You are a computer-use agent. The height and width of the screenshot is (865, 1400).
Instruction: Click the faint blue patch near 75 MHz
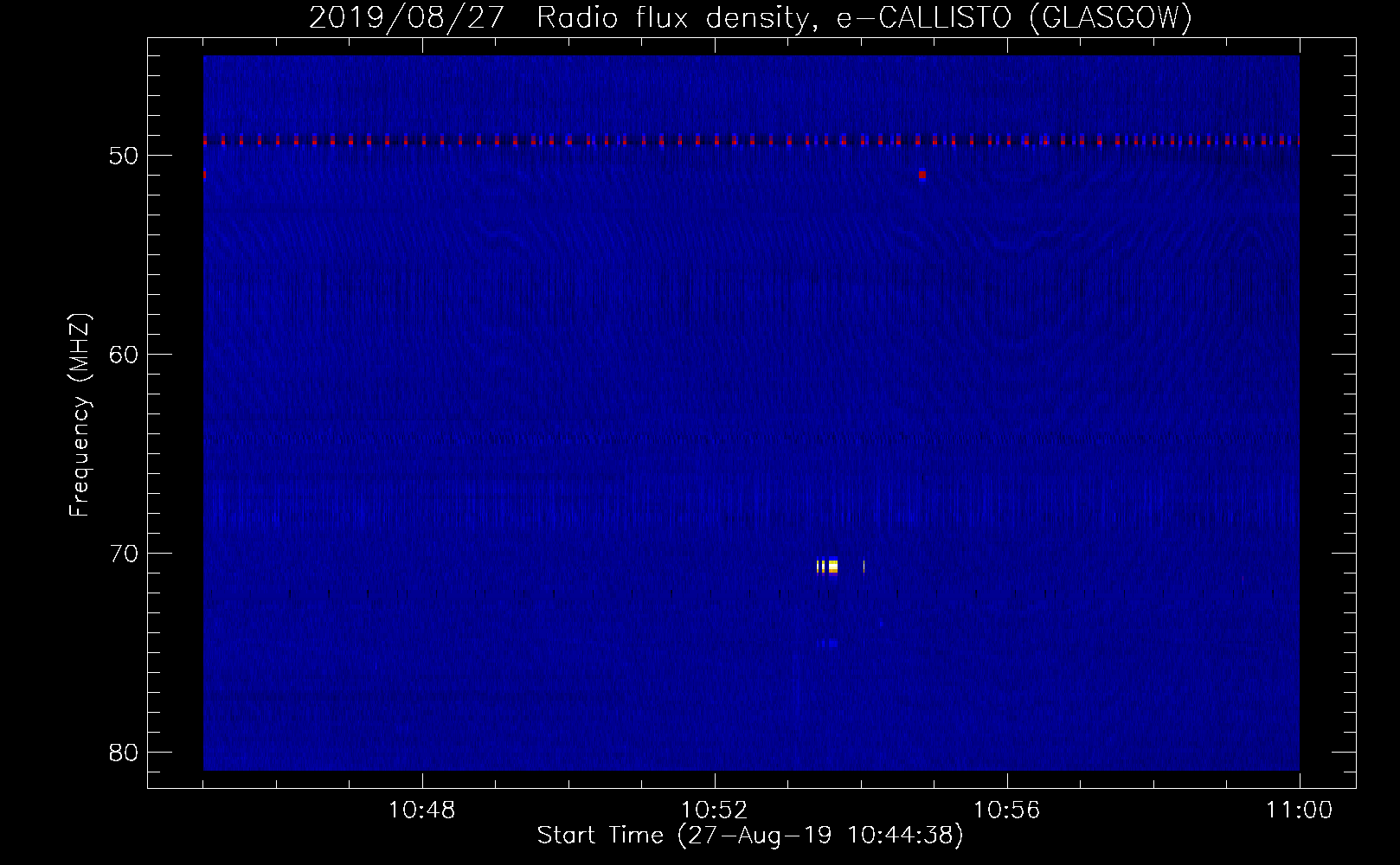point(828,644)
